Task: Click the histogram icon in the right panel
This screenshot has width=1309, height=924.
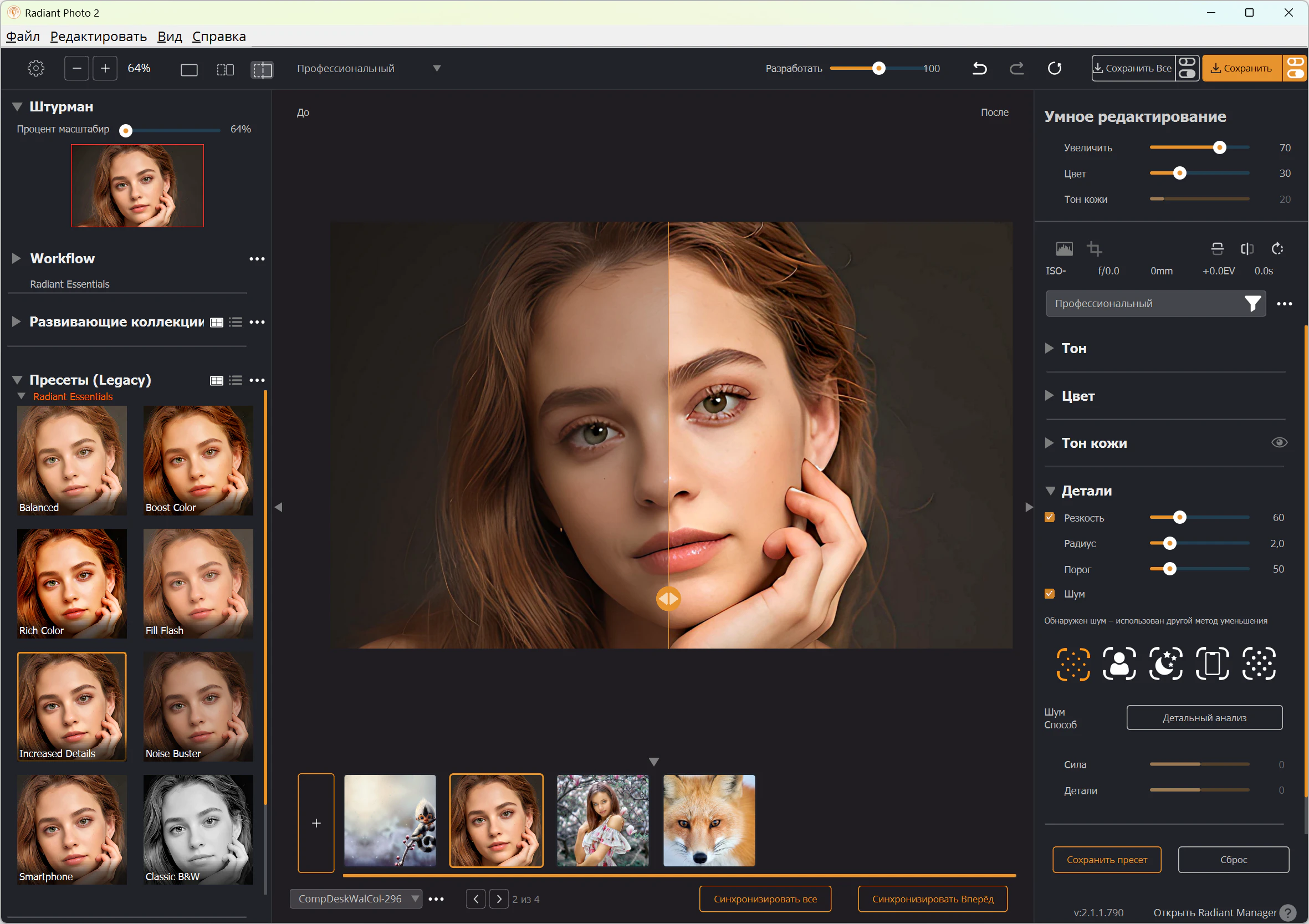Action: pos(1064,249)
